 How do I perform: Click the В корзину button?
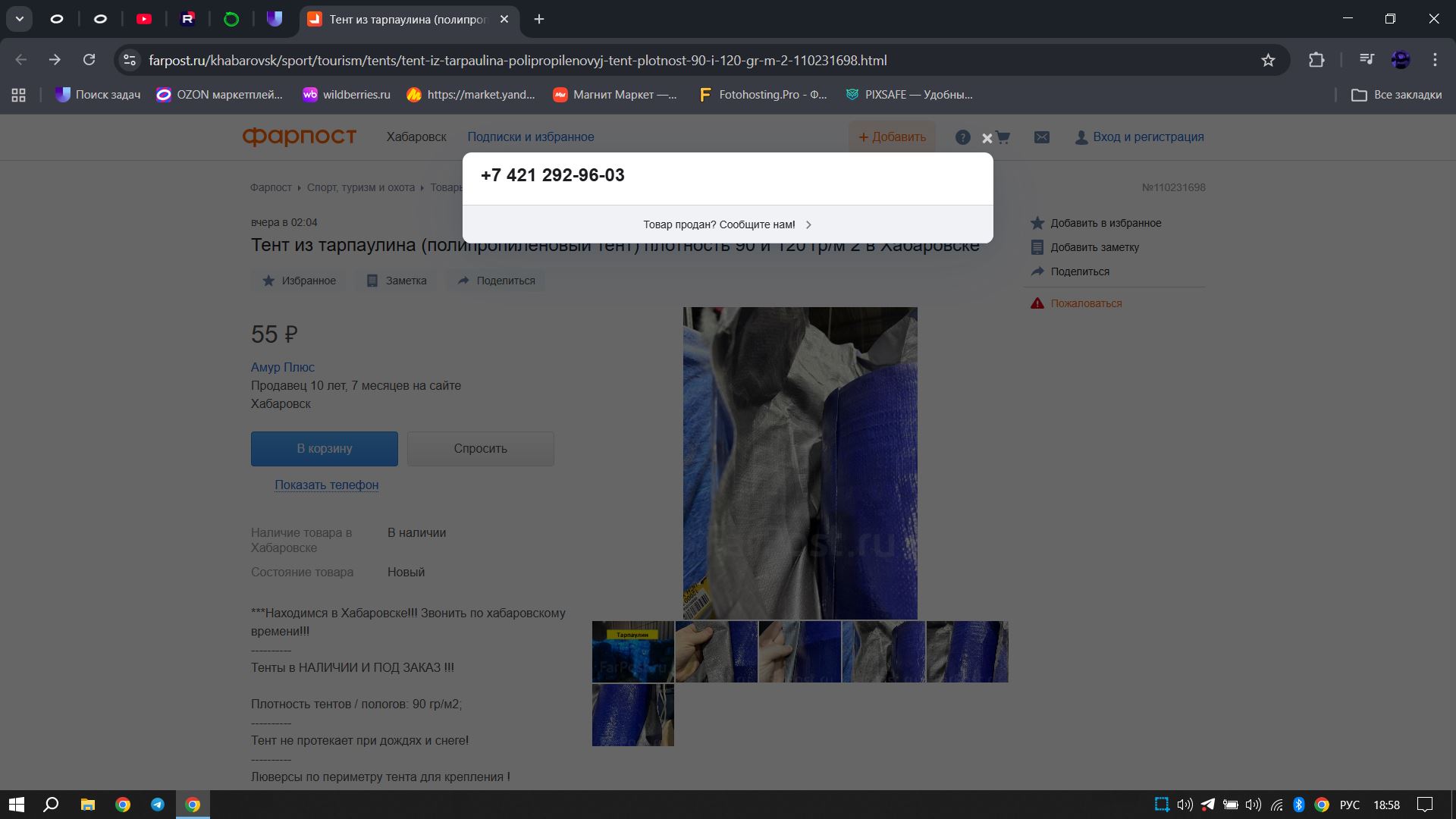(x=324, y=449)
